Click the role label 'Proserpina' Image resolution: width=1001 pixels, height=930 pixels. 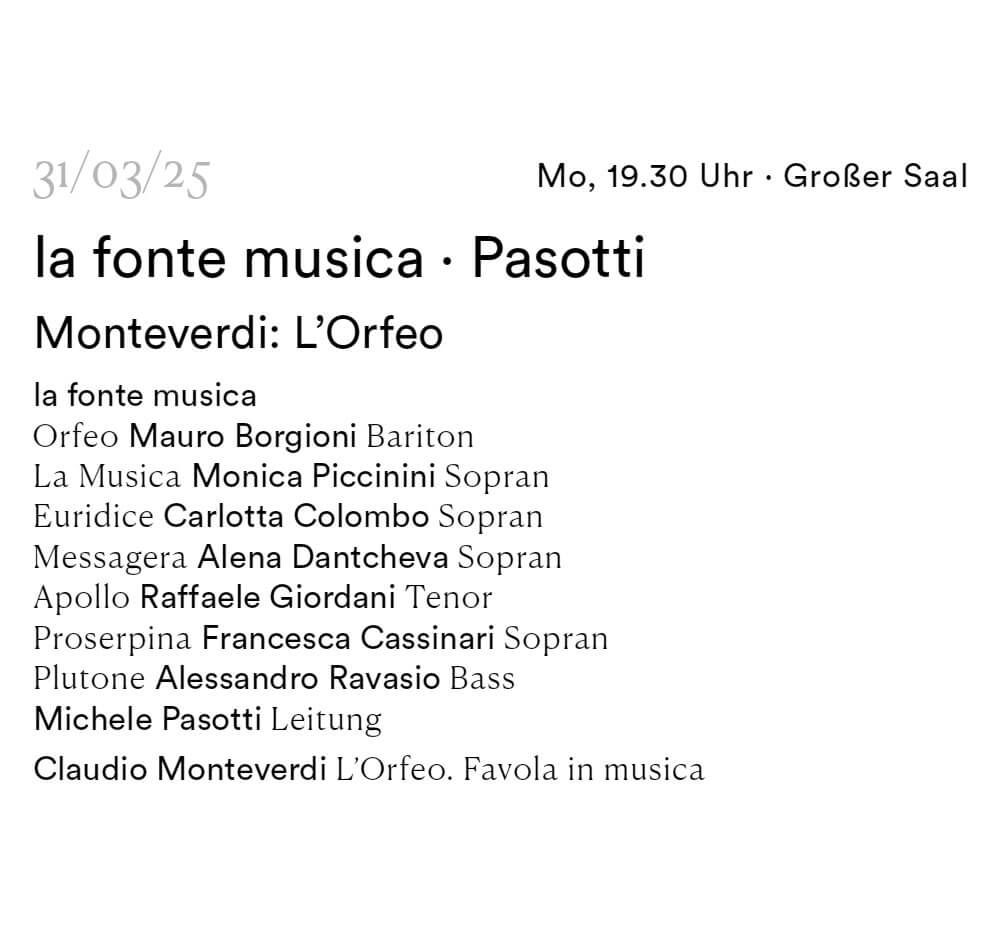click(112, 639)
